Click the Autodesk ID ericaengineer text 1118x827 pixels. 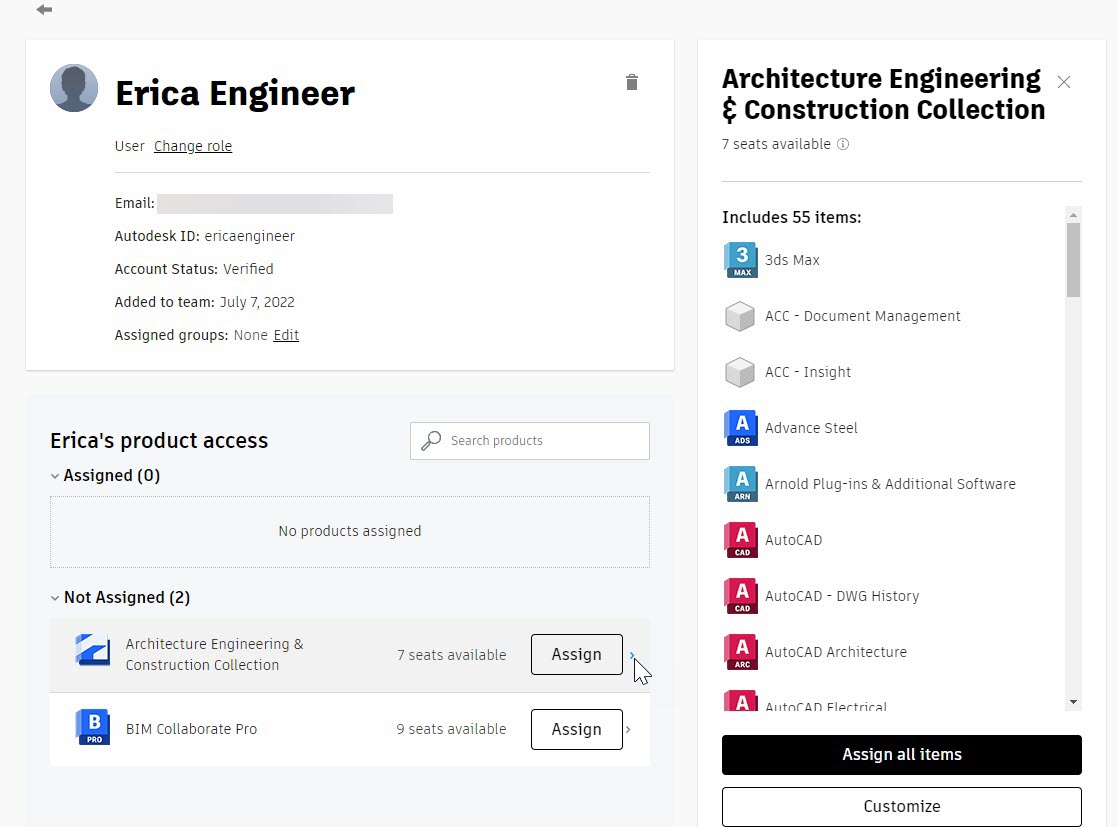[x=205, y=236]
